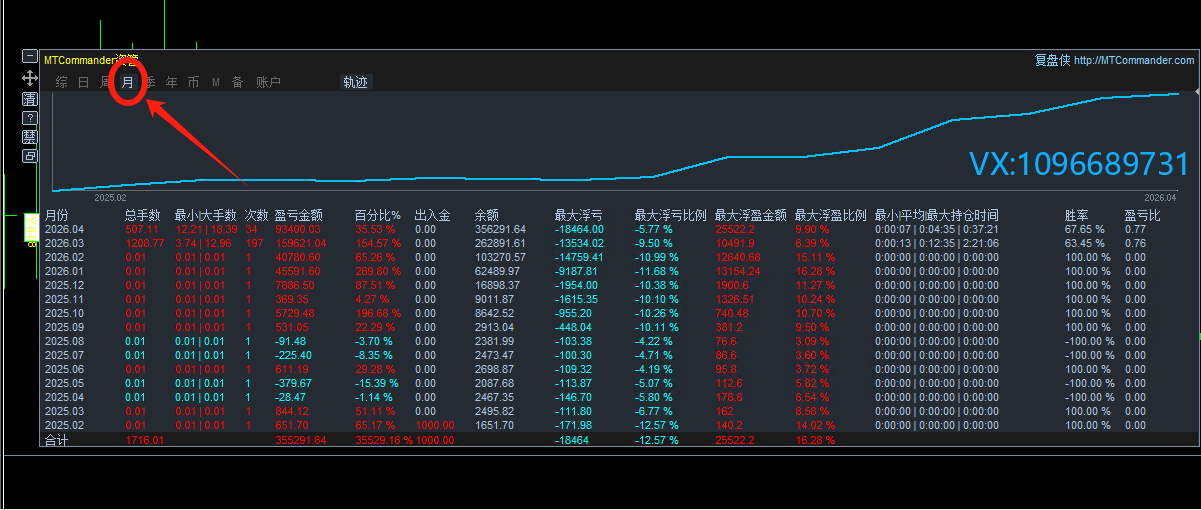
Task: Click the 禁 disable icon in sidebar
Action: point(30,137)
